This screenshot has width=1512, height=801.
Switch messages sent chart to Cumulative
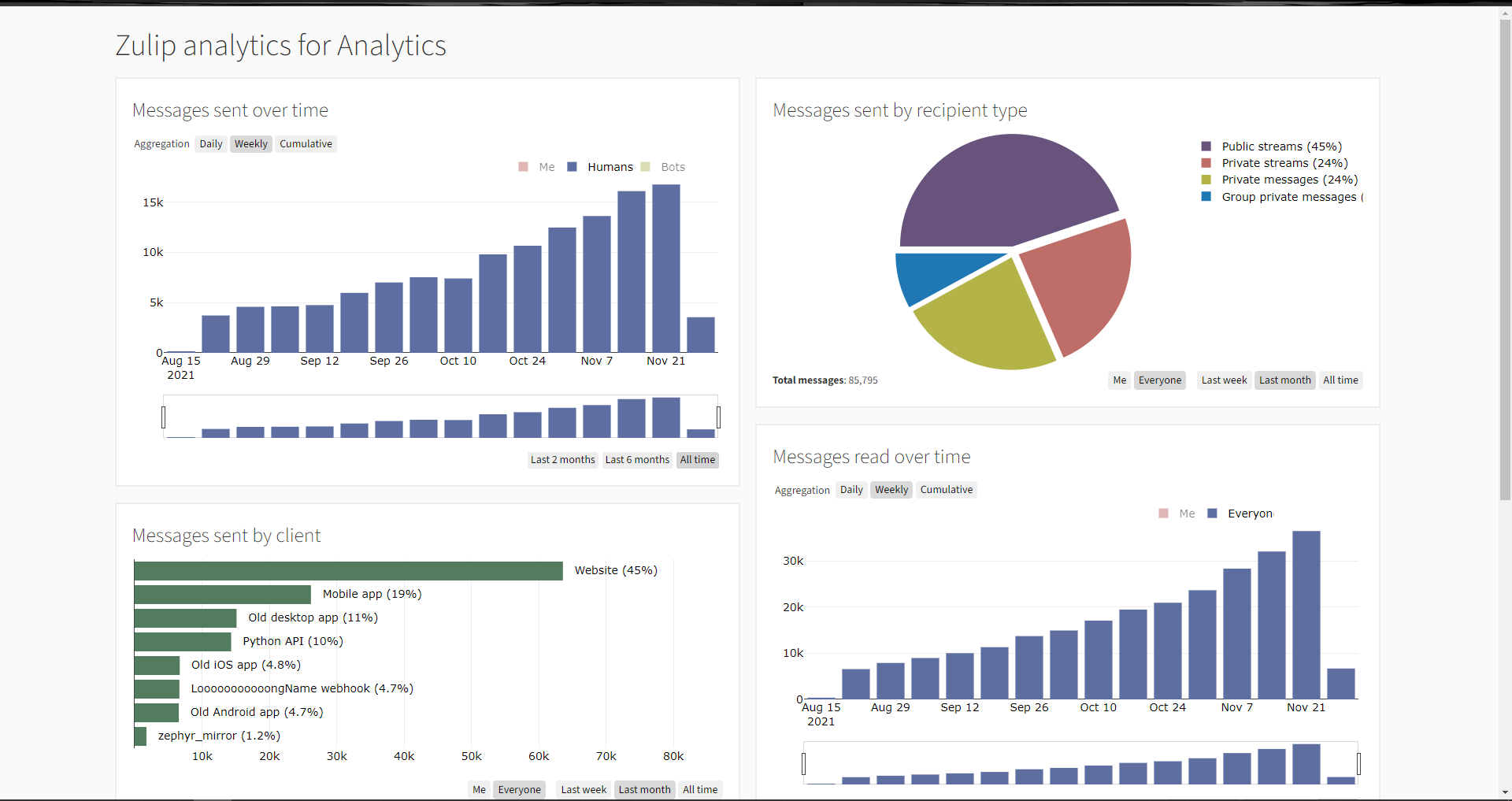tap(306, 144)
